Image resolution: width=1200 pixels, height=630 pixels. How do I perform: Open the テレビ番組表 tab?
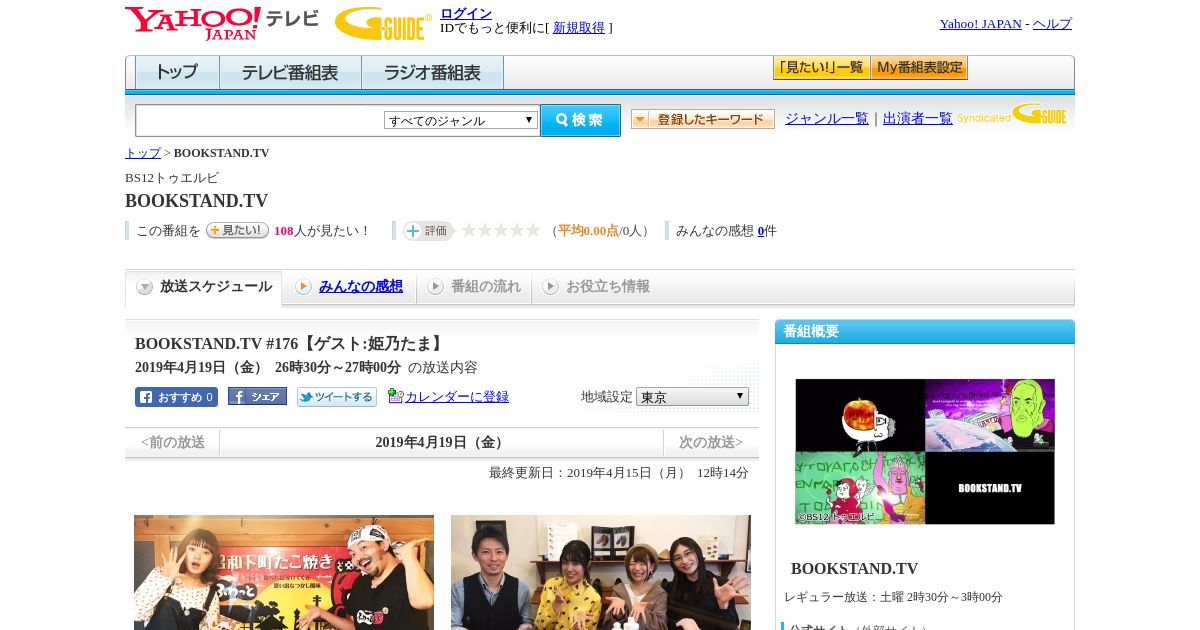[x=290, y=73]
